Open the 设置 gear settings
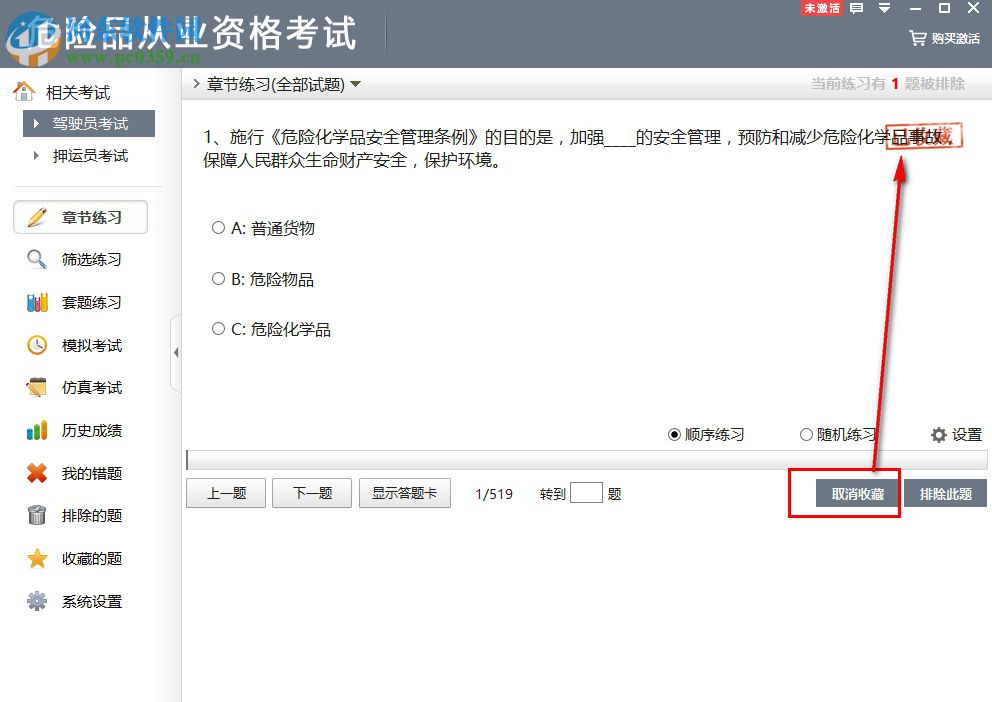The height and width of the screenshot is (702, 992). (955, 434)
